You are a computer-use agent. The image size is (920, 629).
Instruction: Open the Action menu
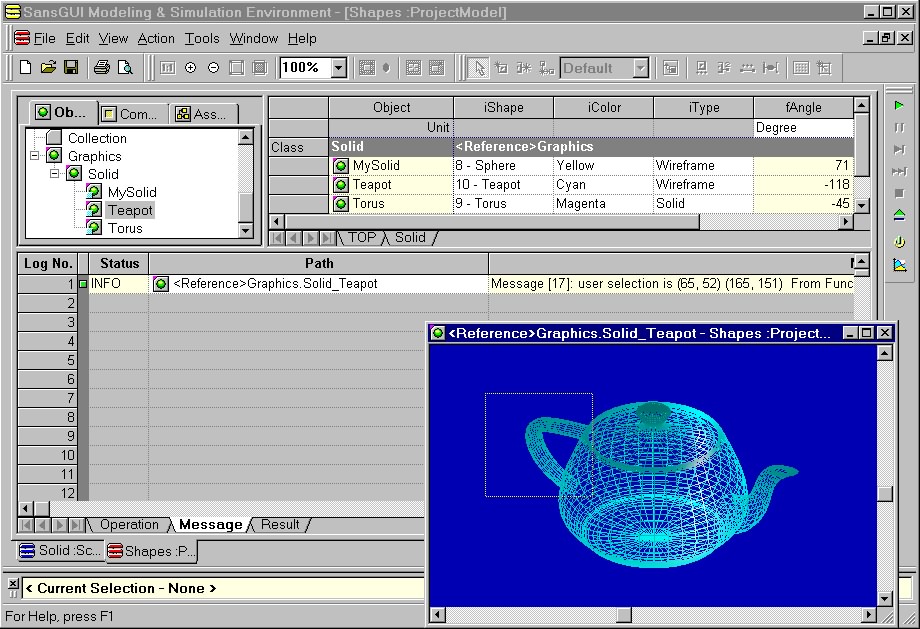pos(156,38)
